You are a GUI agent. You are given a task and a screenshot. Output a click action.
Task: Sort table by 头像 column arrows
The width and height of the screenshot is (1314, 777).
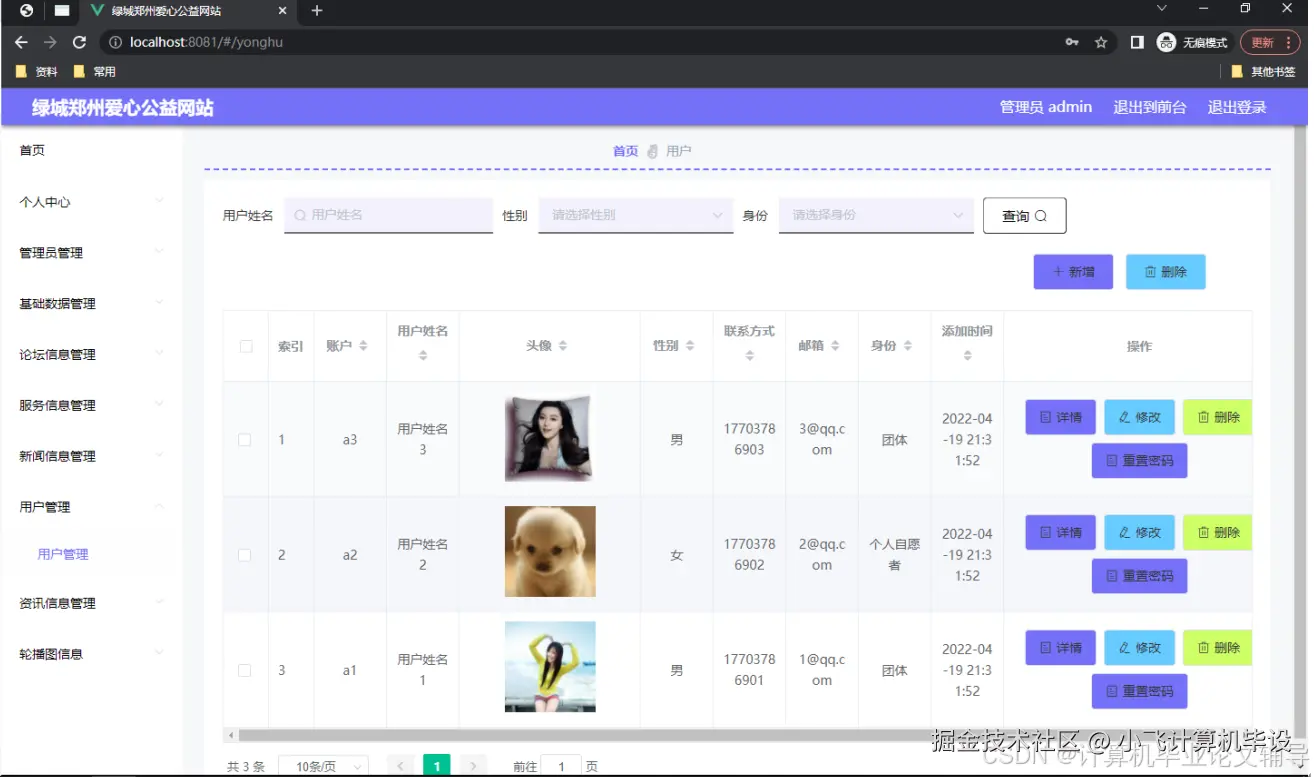[563, 346]
